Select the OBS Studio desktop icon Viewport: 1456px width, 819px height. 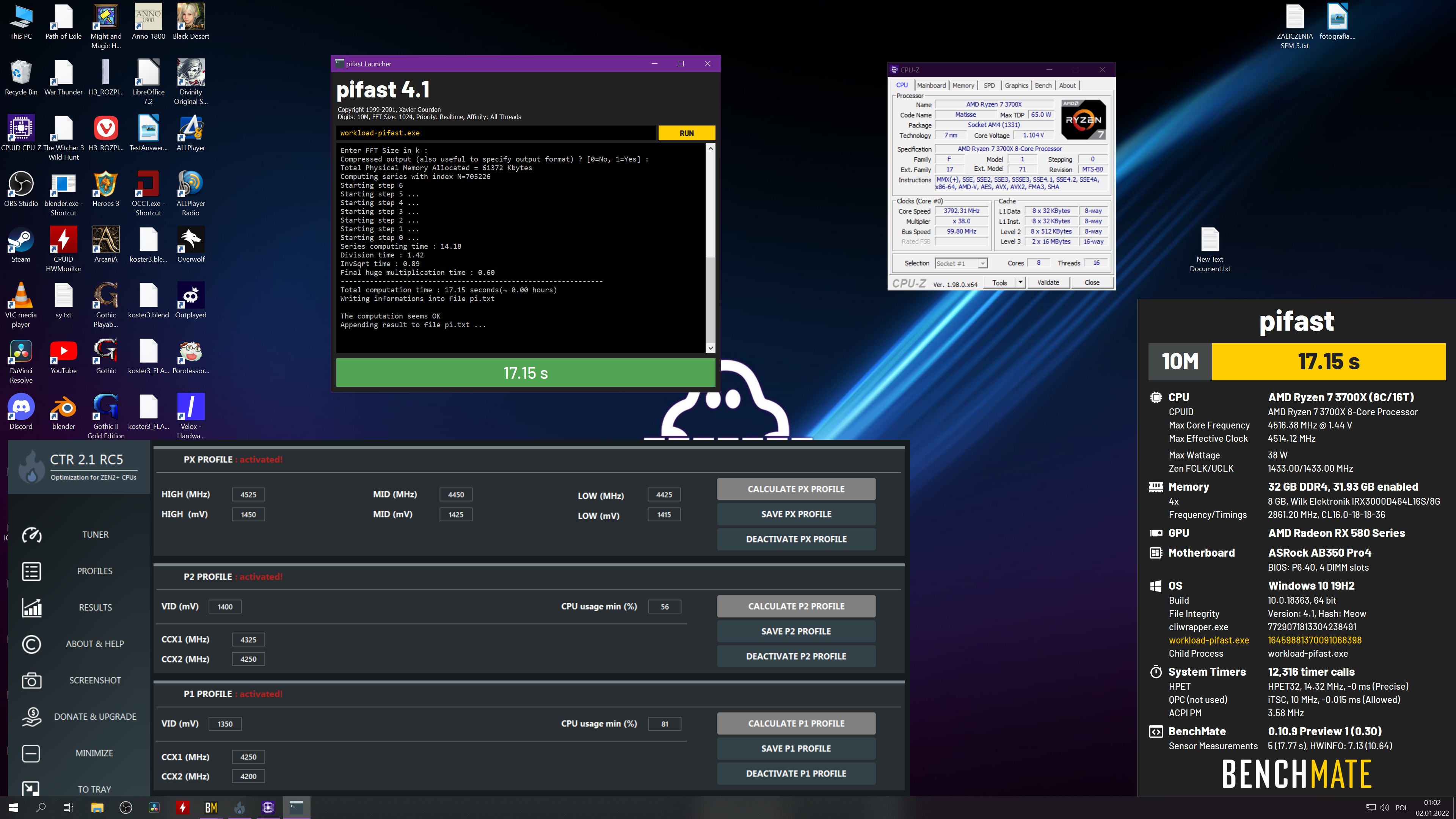click(21, 189)
